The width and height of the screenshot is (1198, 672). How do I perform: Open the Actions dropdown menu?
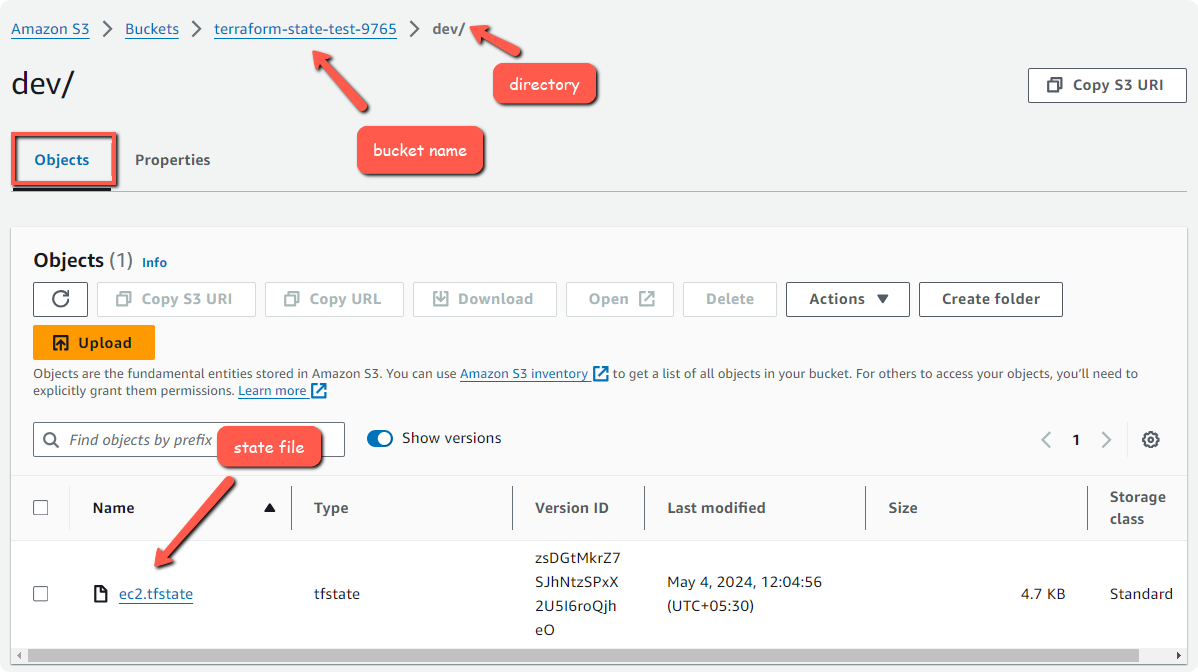(847, 299)
